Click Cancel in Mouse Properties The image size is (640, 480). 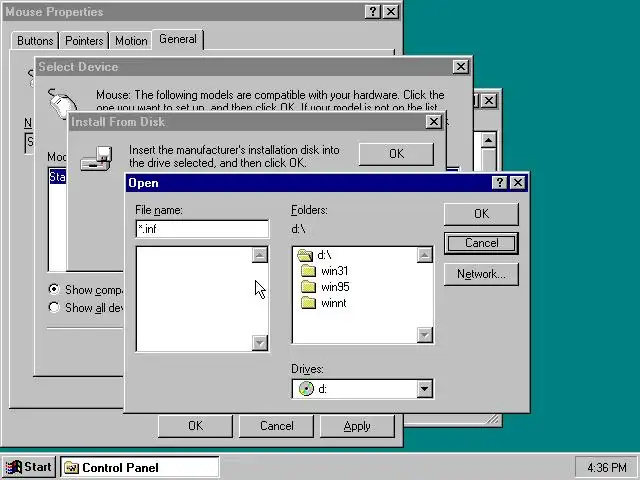276,426
